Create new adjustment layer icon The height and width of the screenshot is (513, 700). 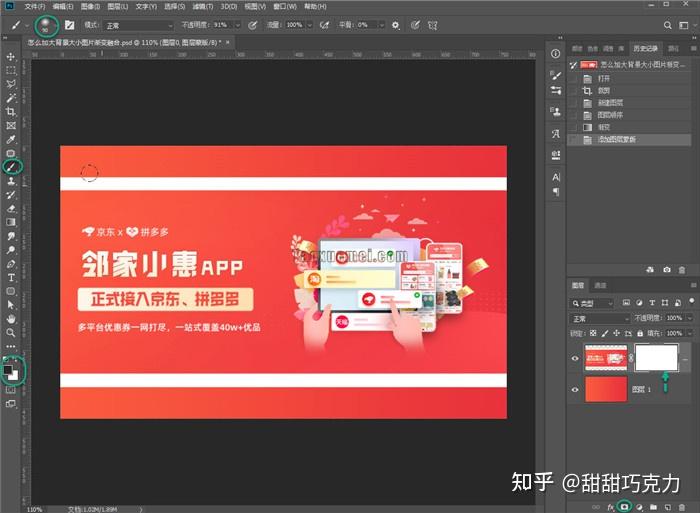(639, 507)
